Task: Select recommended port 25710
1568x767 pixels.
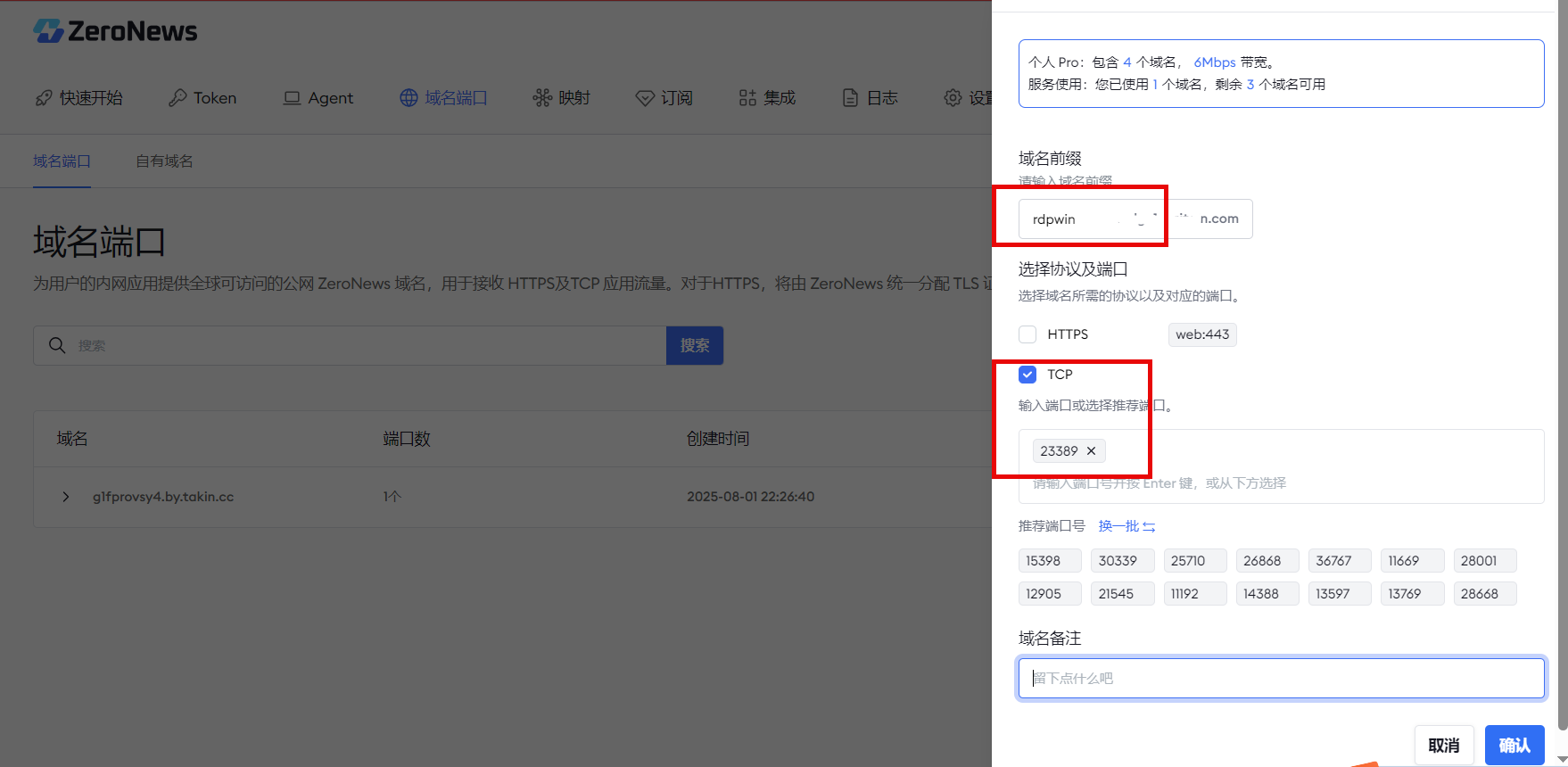Action: click(x=1195, y=561)
